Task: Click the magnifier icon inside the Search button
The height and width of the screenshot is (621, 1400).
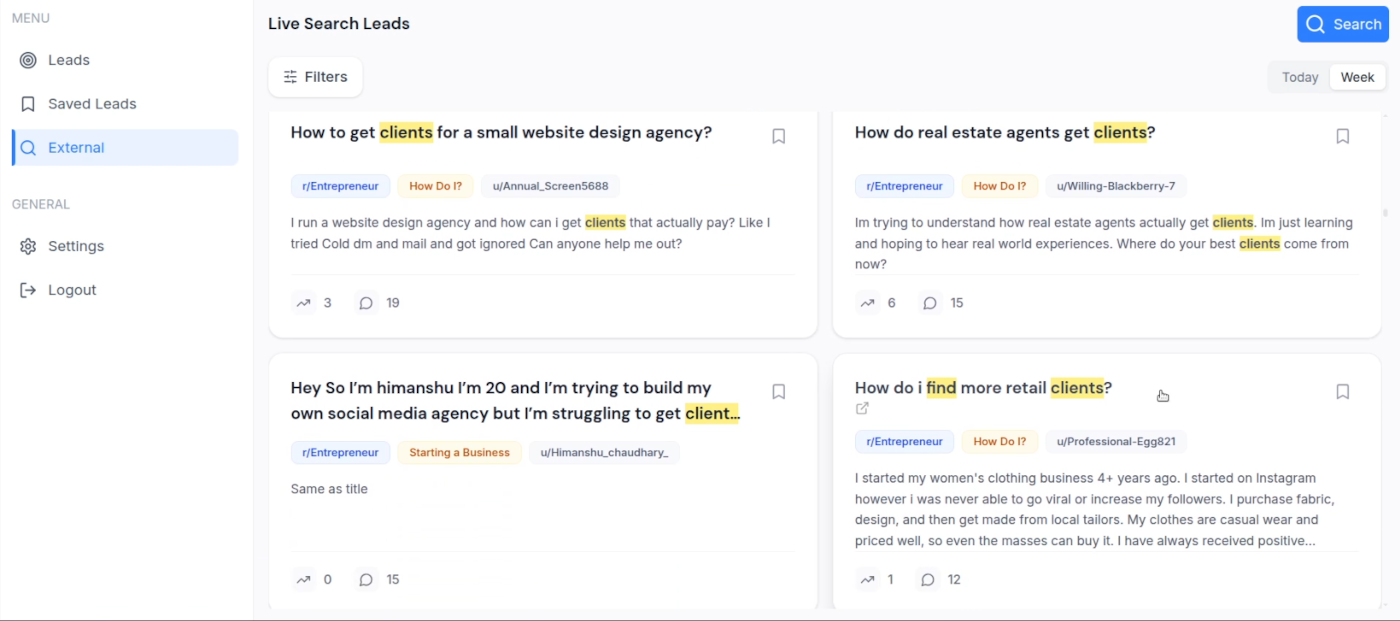Action: [x=1315, y=24]
